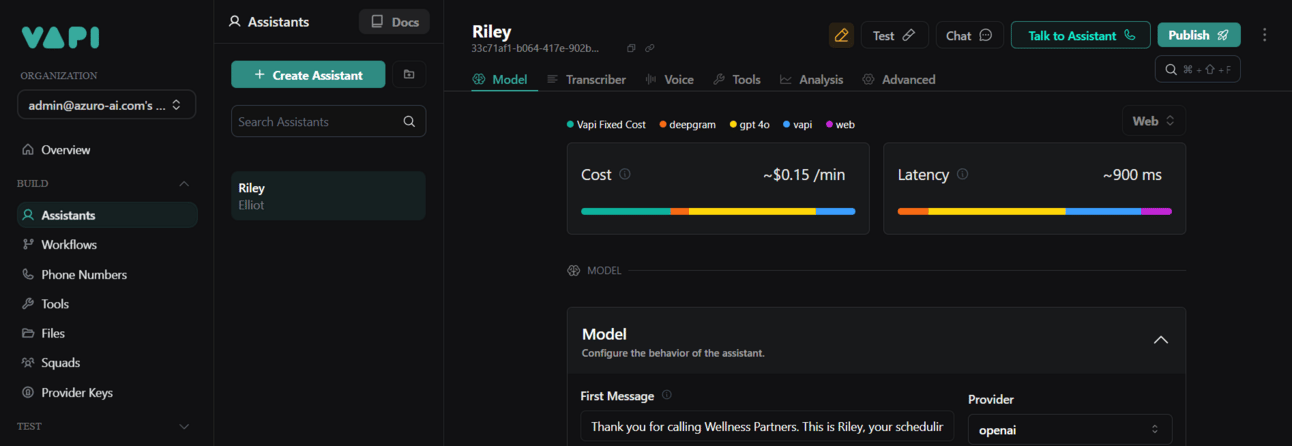This screenshot has height=446, width=1292.
Task: Open the quick search shortcut box
Action: click(x=1197, y=70)
